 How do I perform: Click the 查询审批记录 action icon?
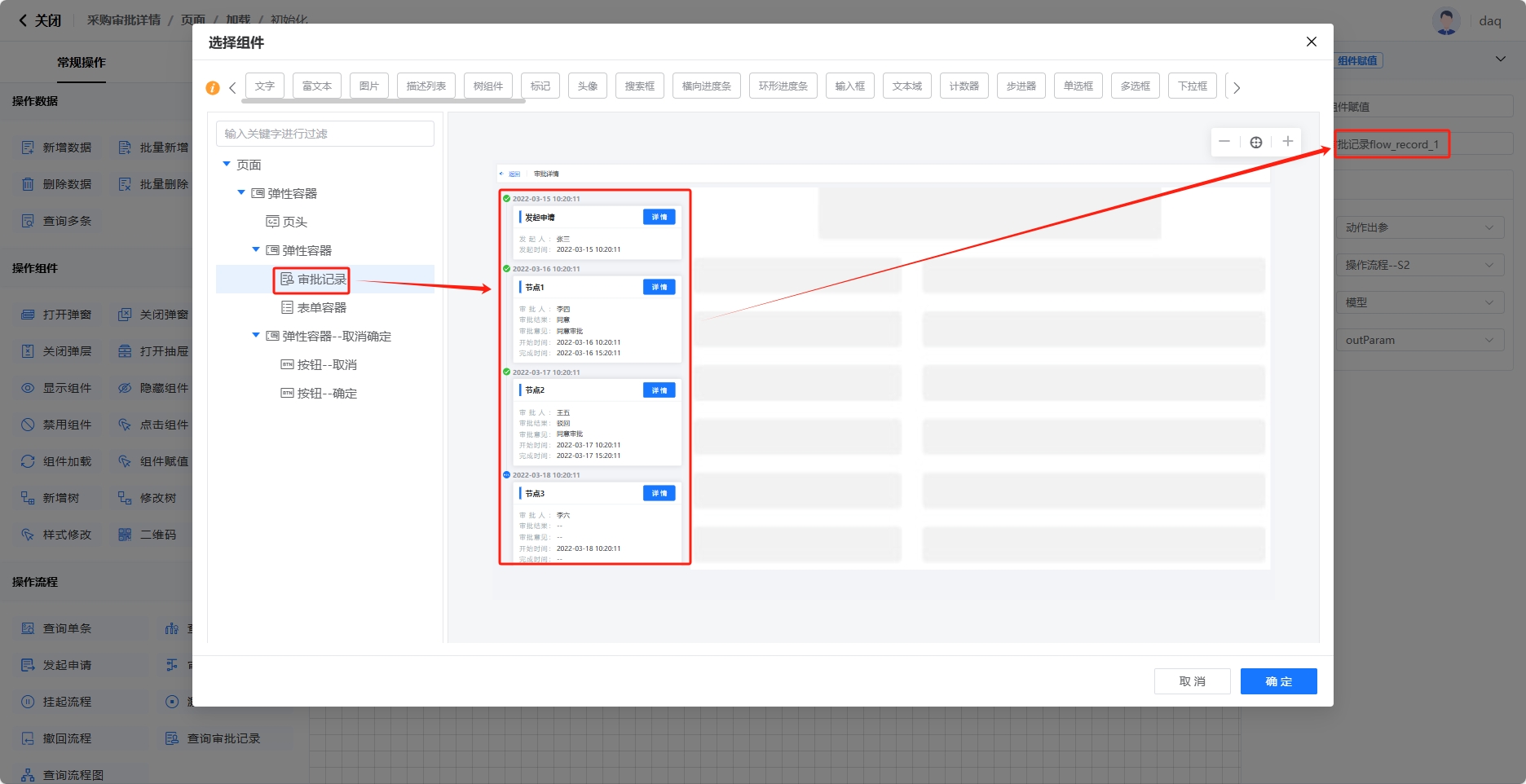172,738
